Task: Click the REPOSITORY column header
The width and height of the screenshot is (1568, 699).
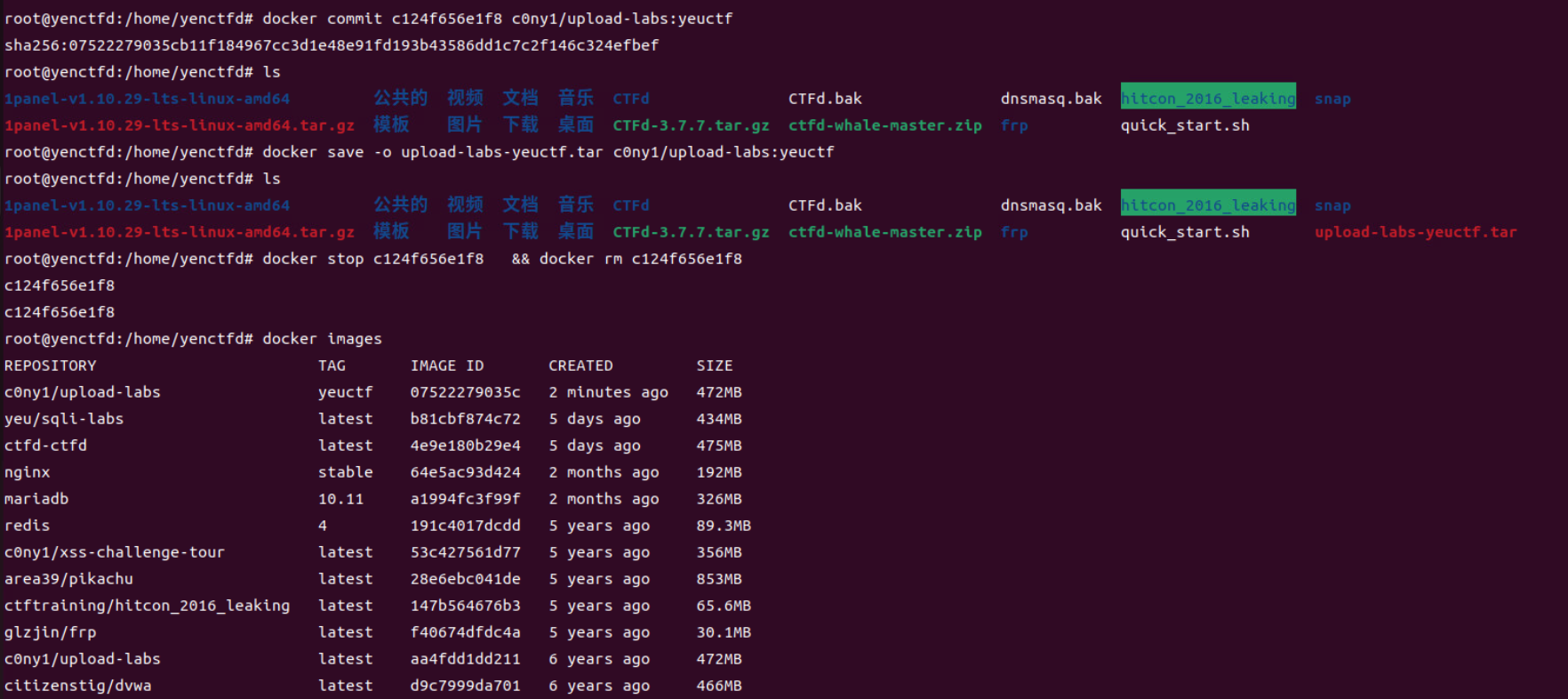Action: (51, 366)
